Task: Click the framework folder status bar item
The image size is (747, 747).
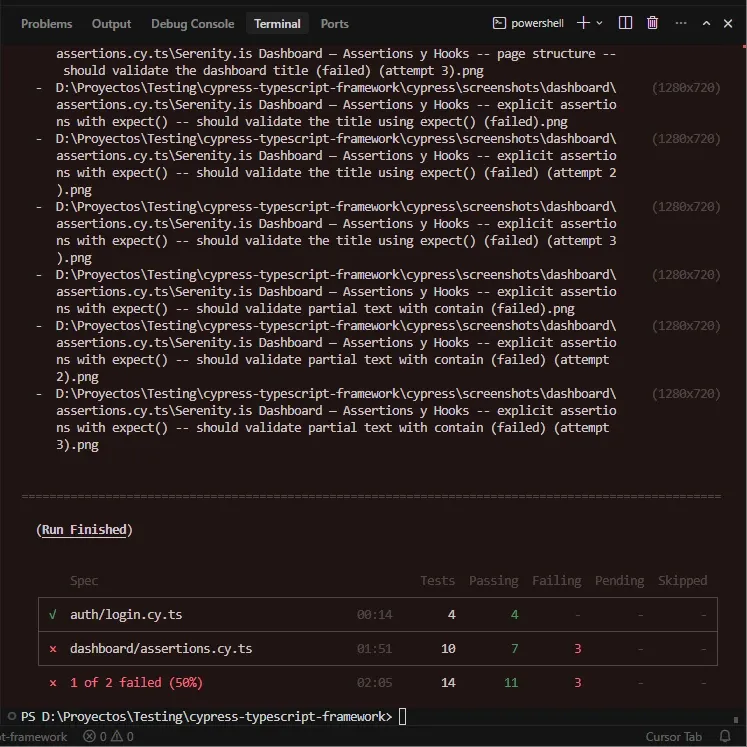Action: coord(33,737)
